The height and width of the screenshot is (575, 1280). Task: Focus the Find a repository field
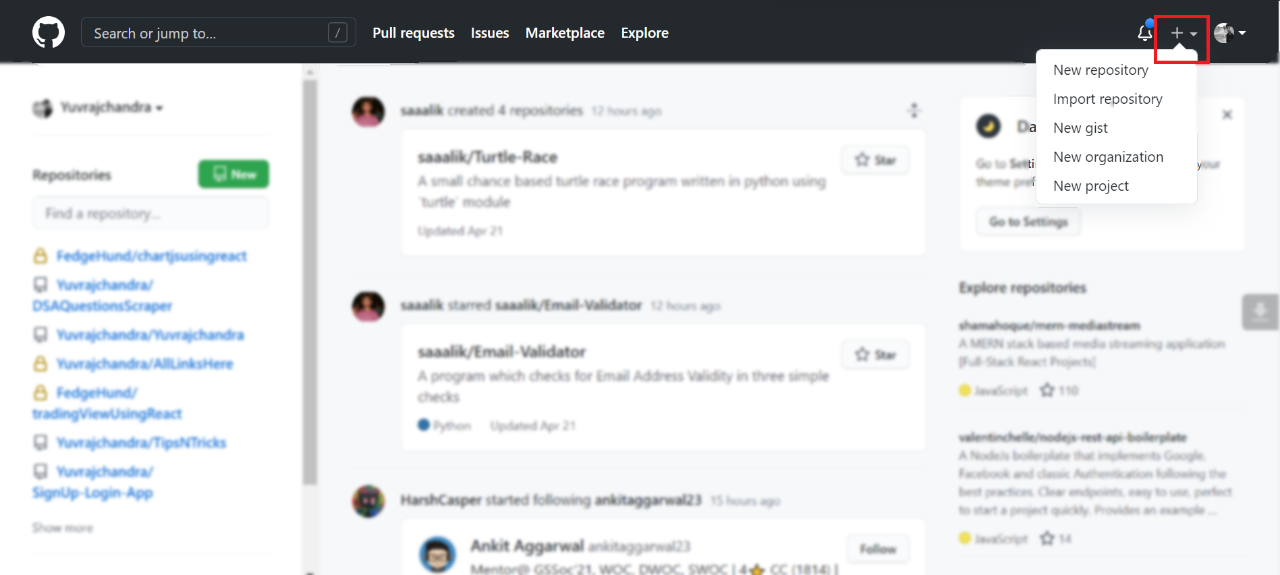[150, 213]
